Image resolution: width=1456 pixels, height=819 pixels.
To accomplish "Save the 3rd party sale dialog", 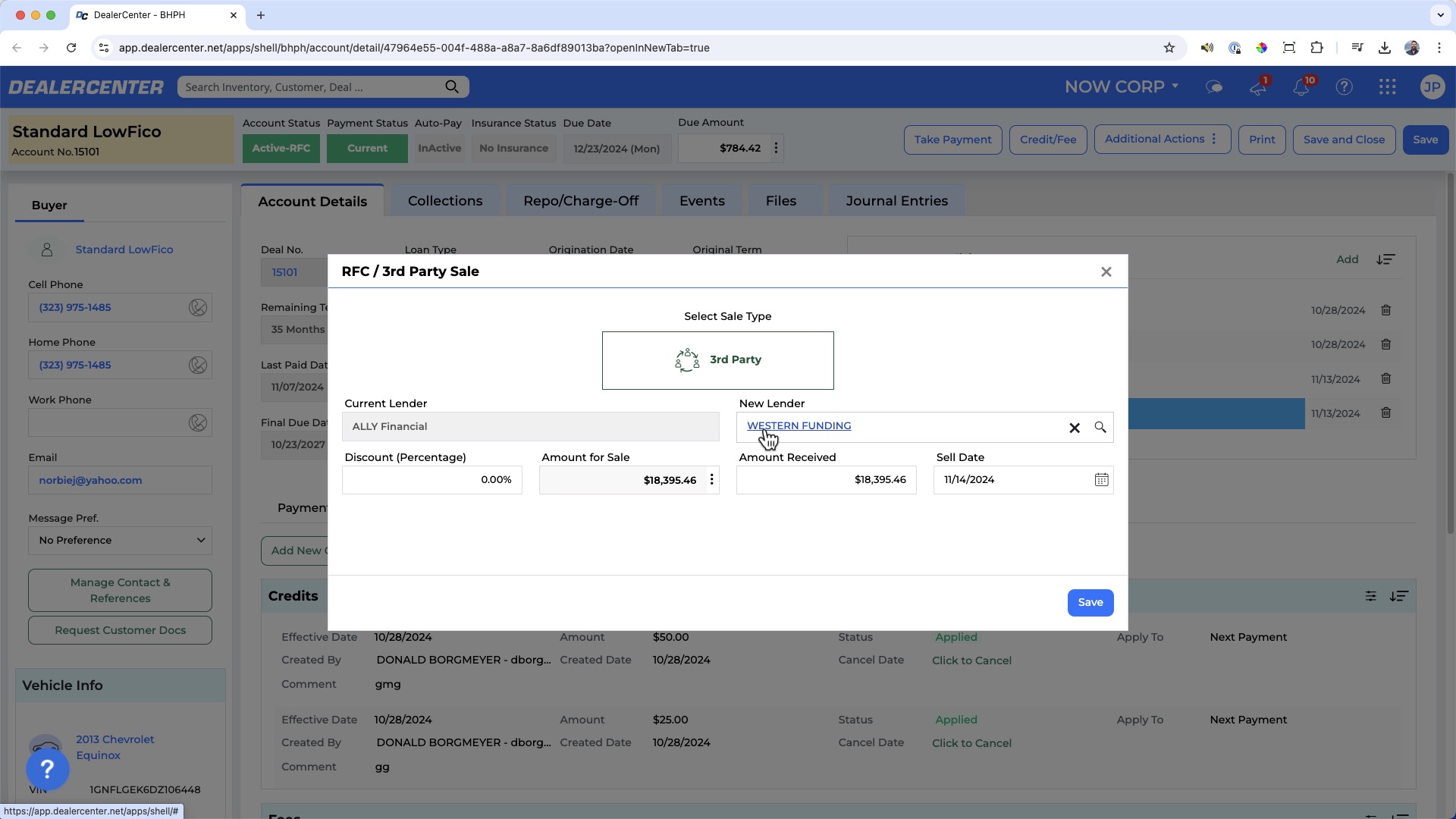I will (1090, 603).
